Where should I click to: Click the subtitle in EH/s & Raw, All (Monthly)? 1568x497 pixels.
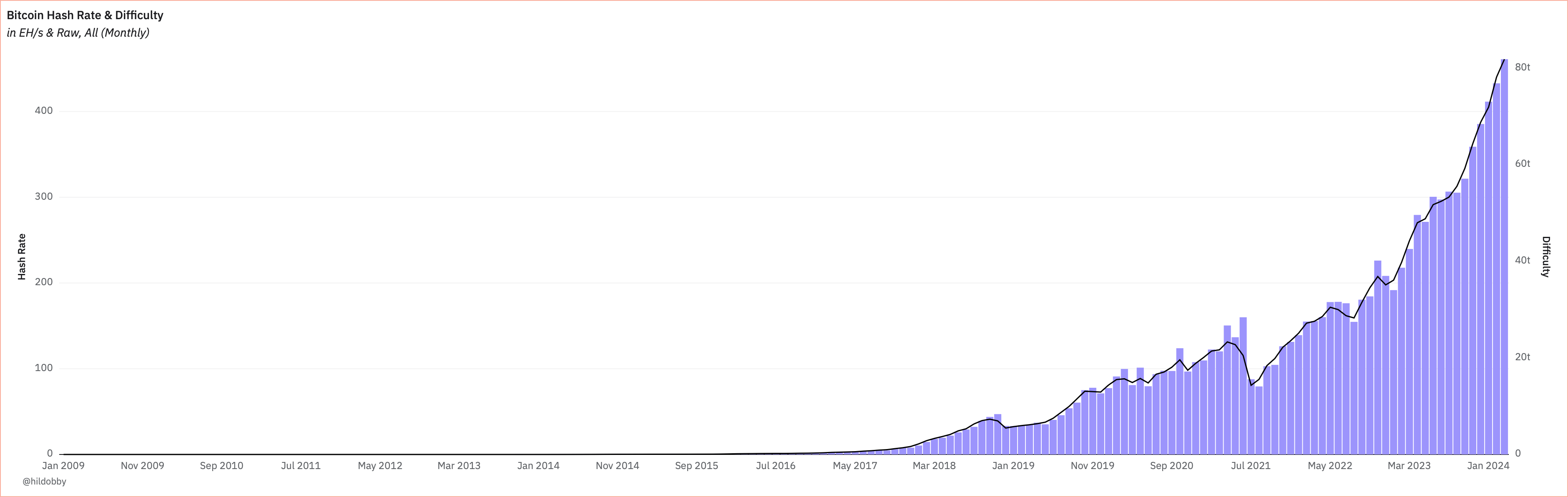pyautogui.click(x=78, y=33)
